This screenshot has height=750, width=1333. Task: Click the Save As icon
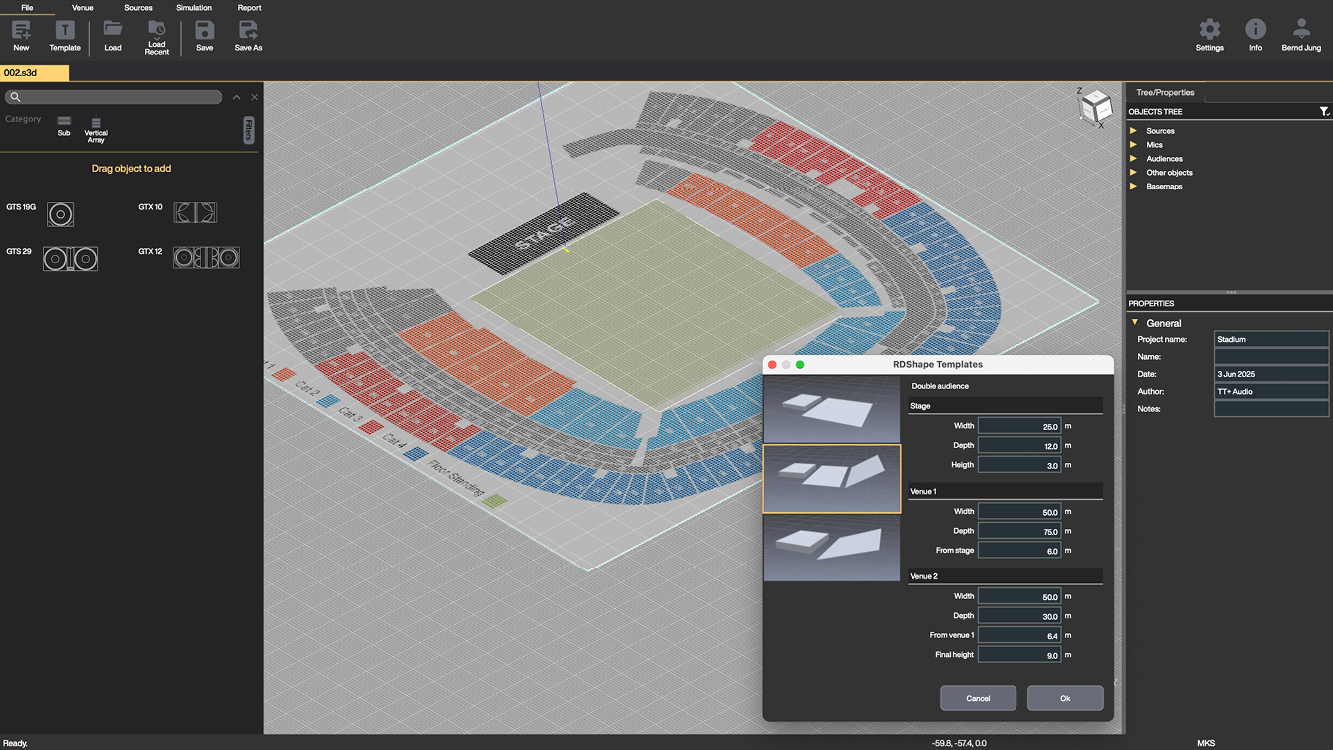[248, 30]
